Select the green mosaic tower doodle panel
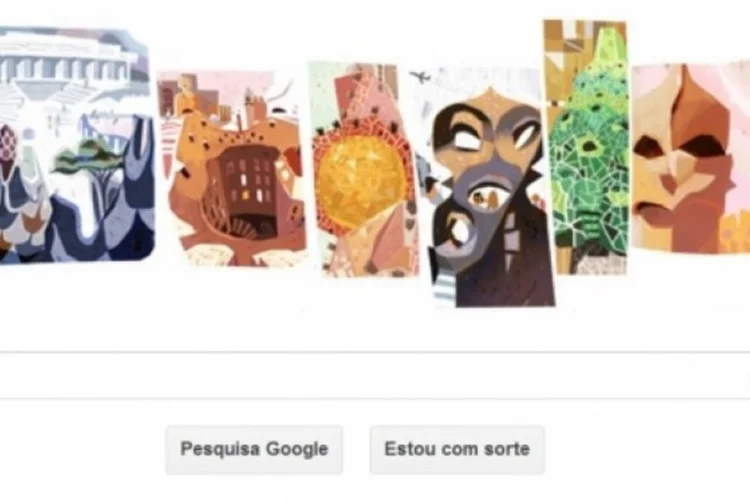This screenshot has height=500, width=750. click(586, 147)
